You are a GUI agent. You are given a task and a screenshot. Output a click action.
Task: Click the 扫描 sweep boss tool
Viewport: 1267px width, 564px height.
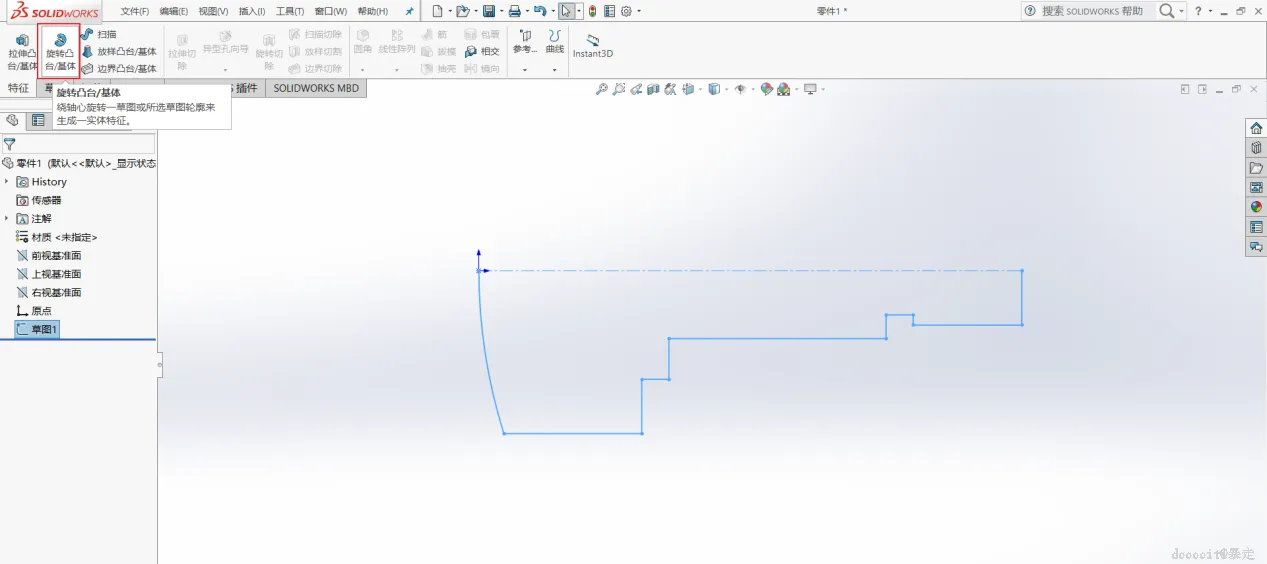[99, 34]
